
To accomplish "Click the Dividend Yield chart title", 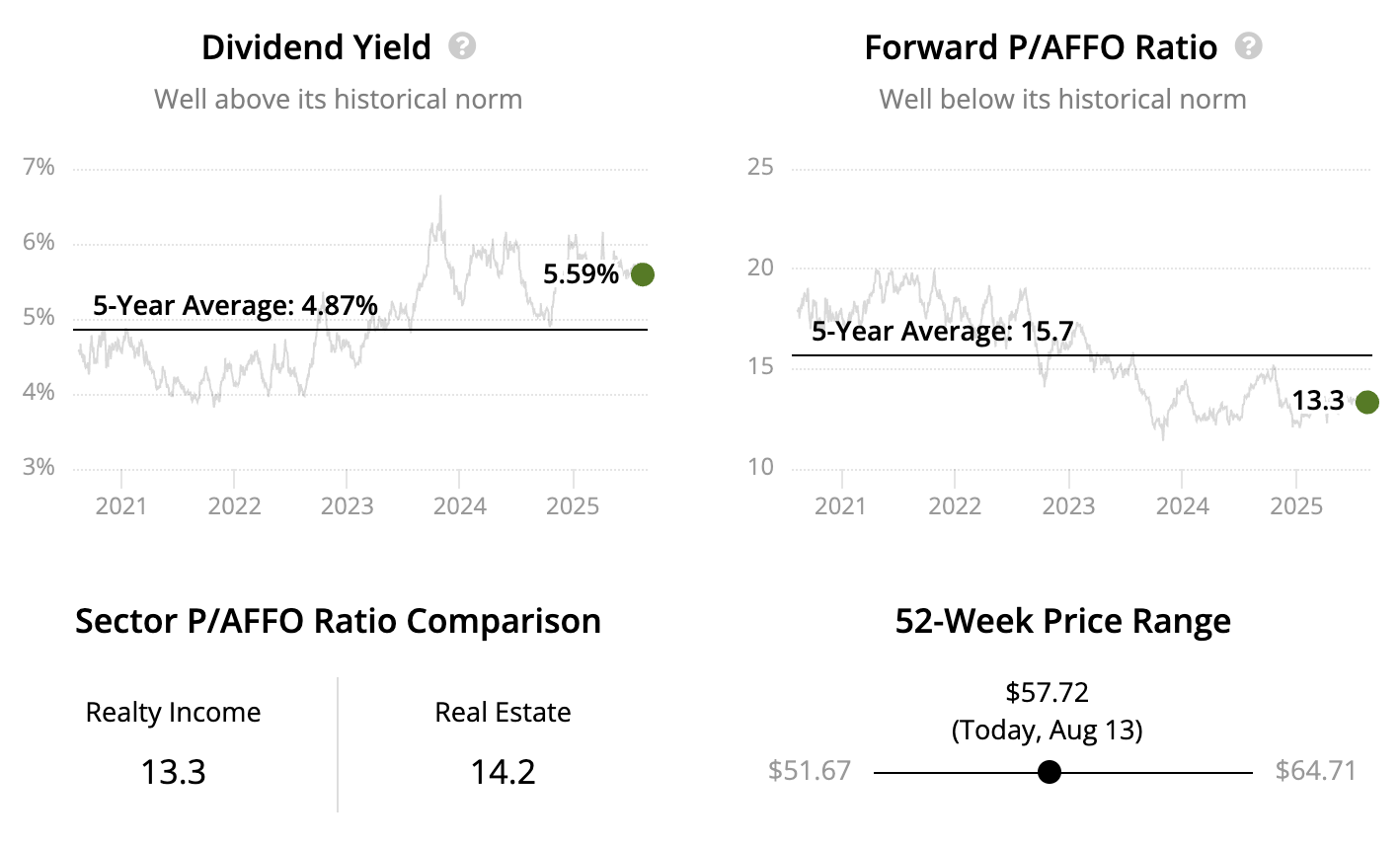I will click(x=316, y=47).
